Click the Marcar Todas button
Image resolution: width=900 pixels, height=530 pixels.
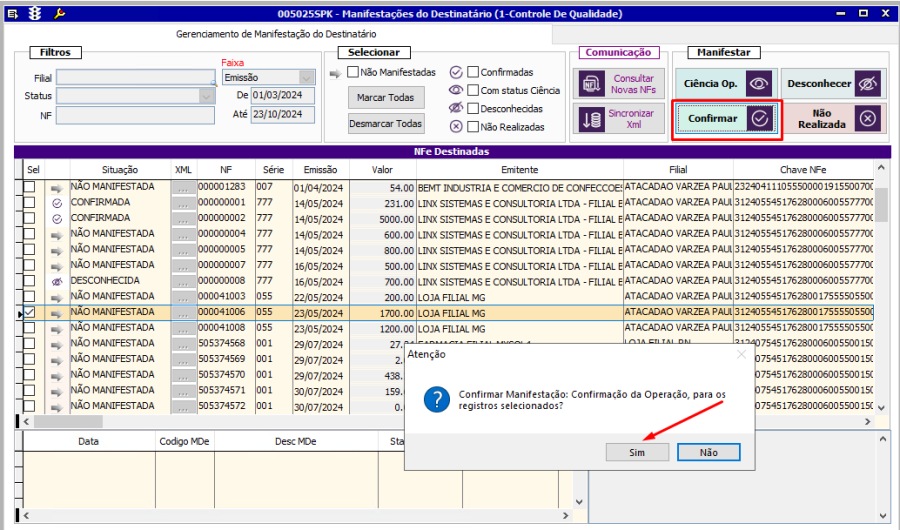point(386,98)
